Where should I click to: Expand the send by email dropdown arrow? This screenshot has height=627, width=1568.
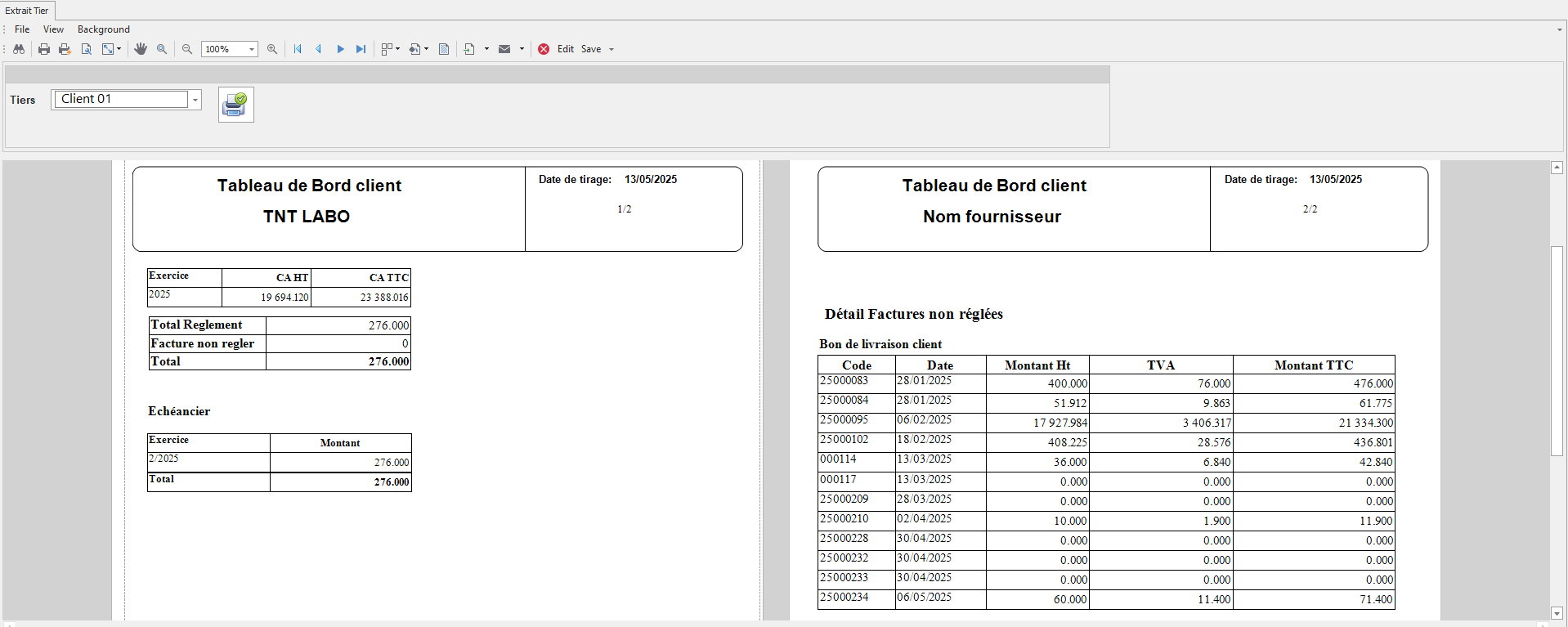(522, 49)
